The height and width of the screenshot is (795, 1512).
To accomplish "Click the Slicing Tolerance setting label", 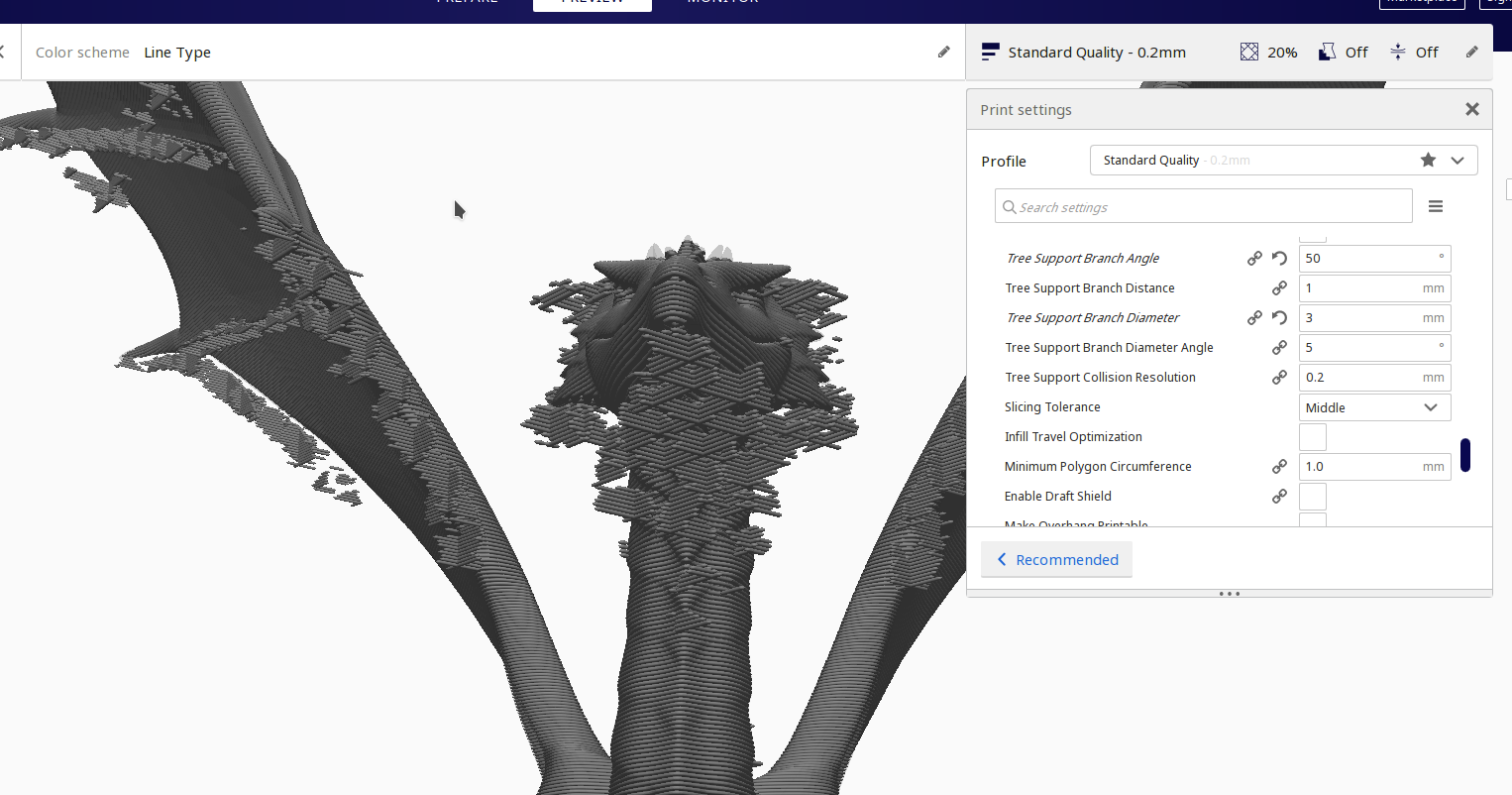I will pyautogui.click(x=1052, y=406).
